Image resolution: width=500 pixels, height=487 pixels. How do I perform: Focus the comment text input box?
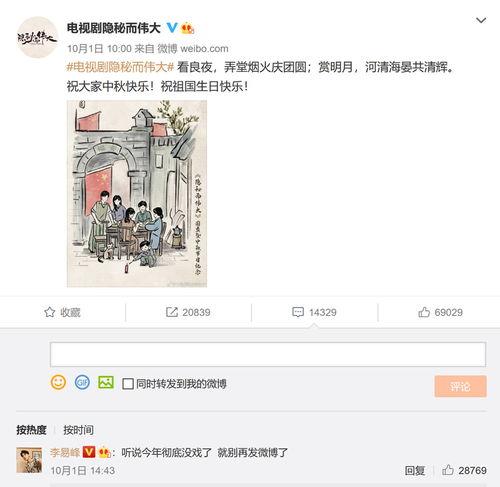point(268,354)
